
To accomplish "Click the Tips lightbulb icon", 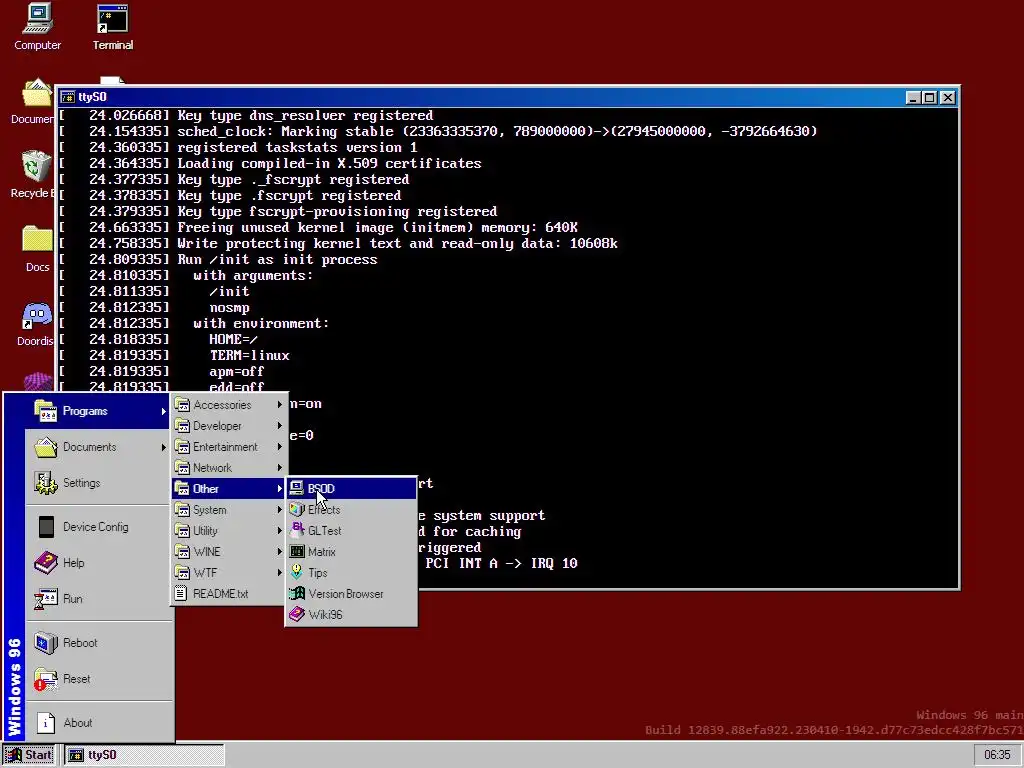I will 296,572.
